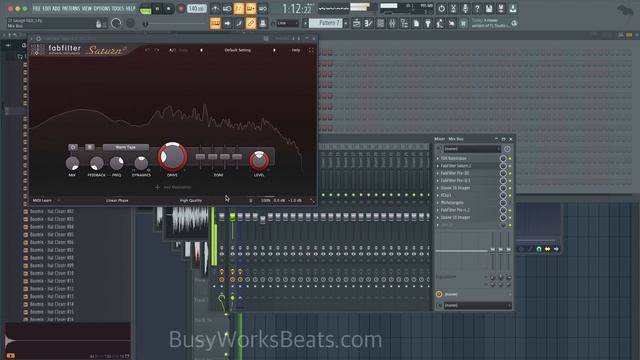Open the ADD menu

[56, 9]
